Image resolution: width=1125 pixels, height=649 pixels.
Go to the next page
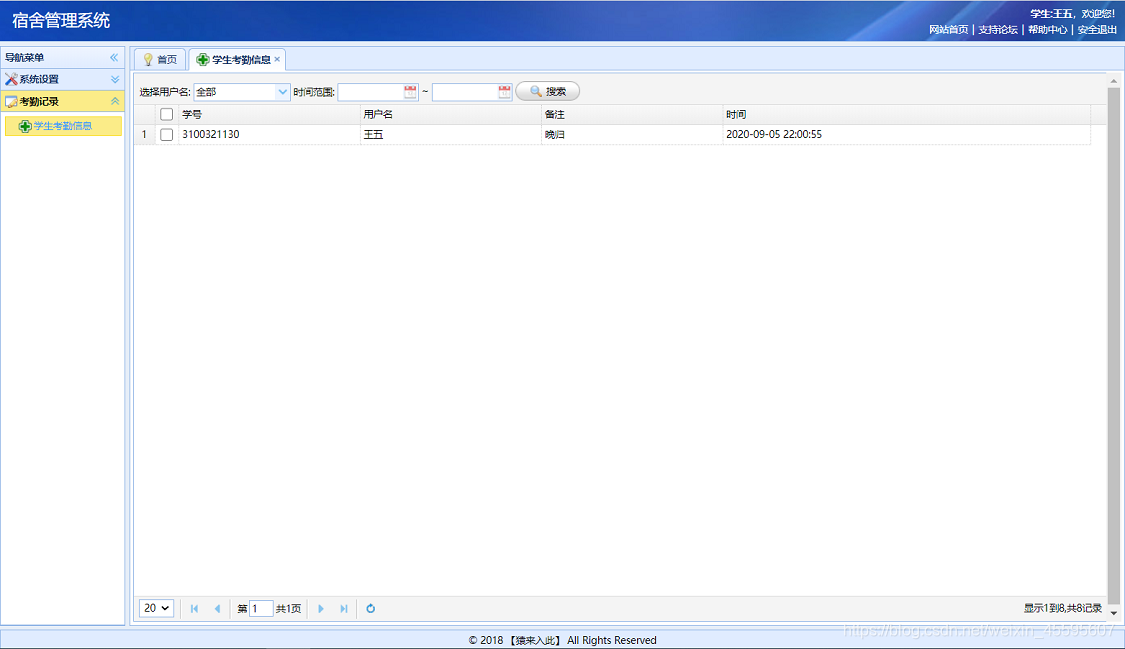click(x=321, y=609)
